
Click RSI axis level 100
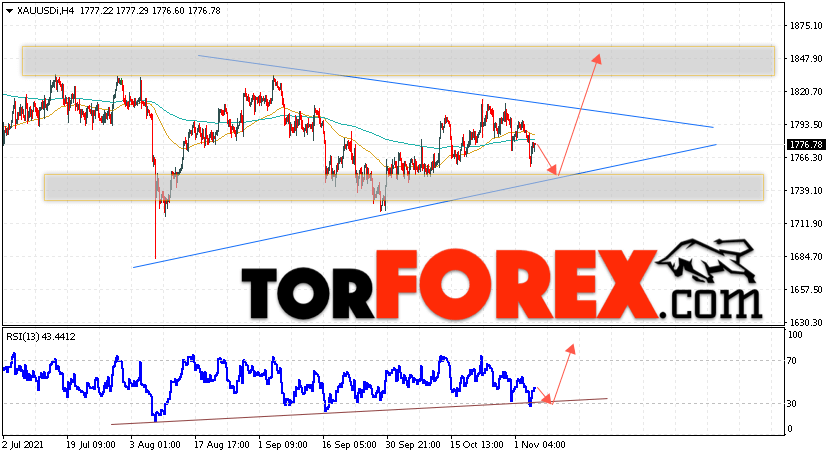(795, 335)
